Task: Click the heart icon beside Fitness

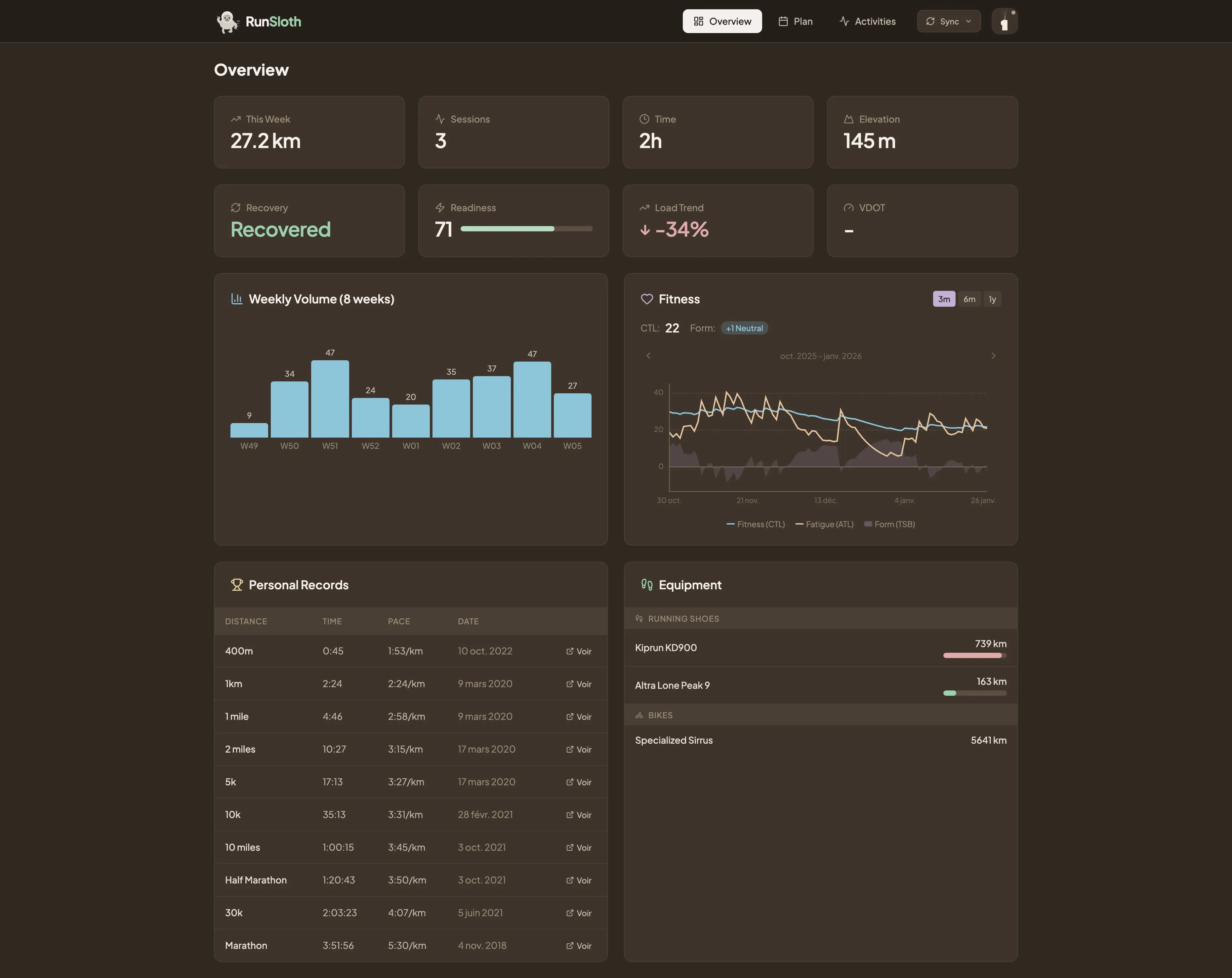Action: pos(647,299)
